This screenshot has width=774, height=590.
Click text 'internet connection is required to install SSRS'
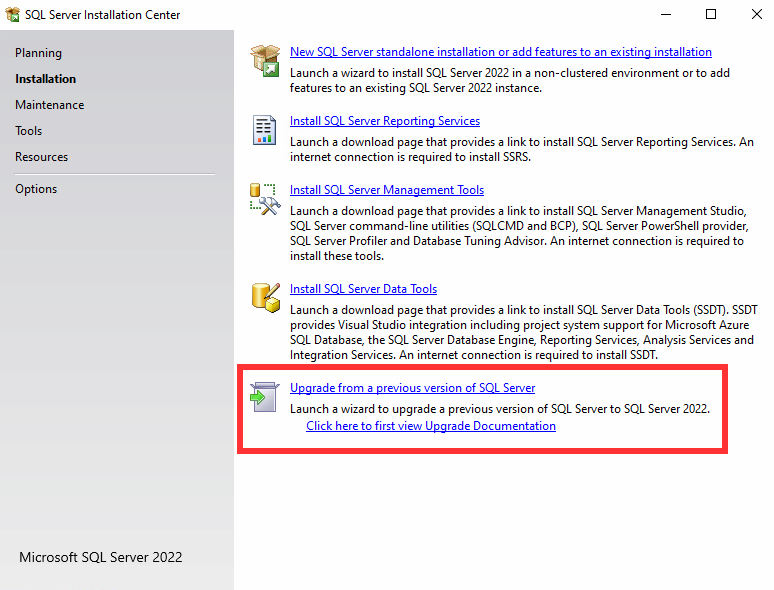410,157
